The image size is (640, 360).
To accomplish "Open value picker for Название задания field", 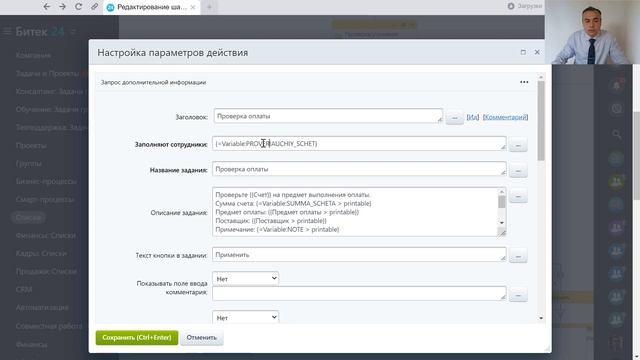I will pyautogui.click(x=518, y=171).
